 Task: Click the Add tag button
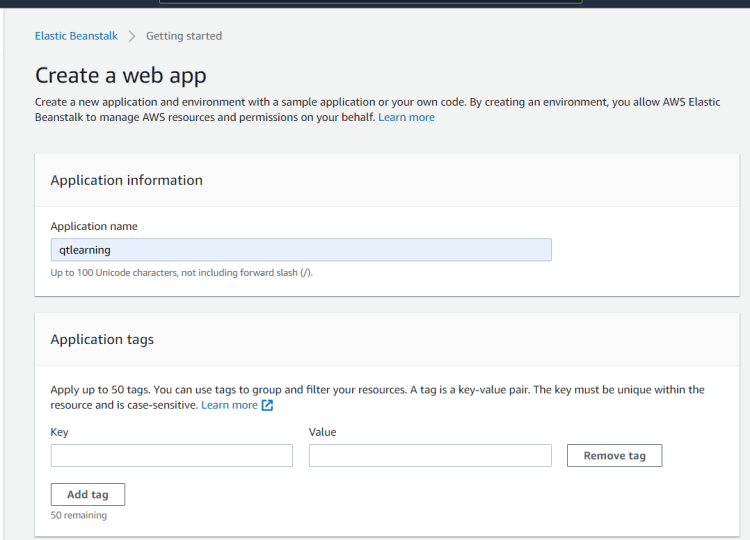(88, 494)
